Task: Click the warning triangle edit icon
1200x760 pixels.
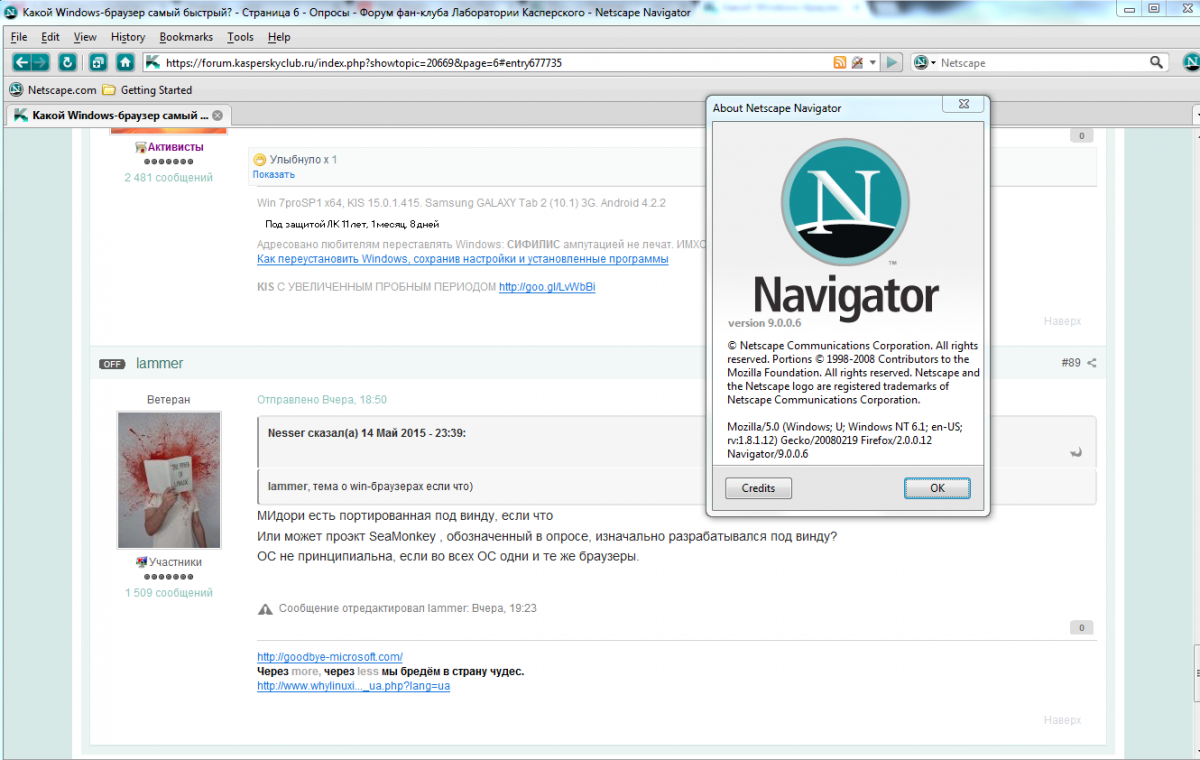Action: click(x=265, y=608)
